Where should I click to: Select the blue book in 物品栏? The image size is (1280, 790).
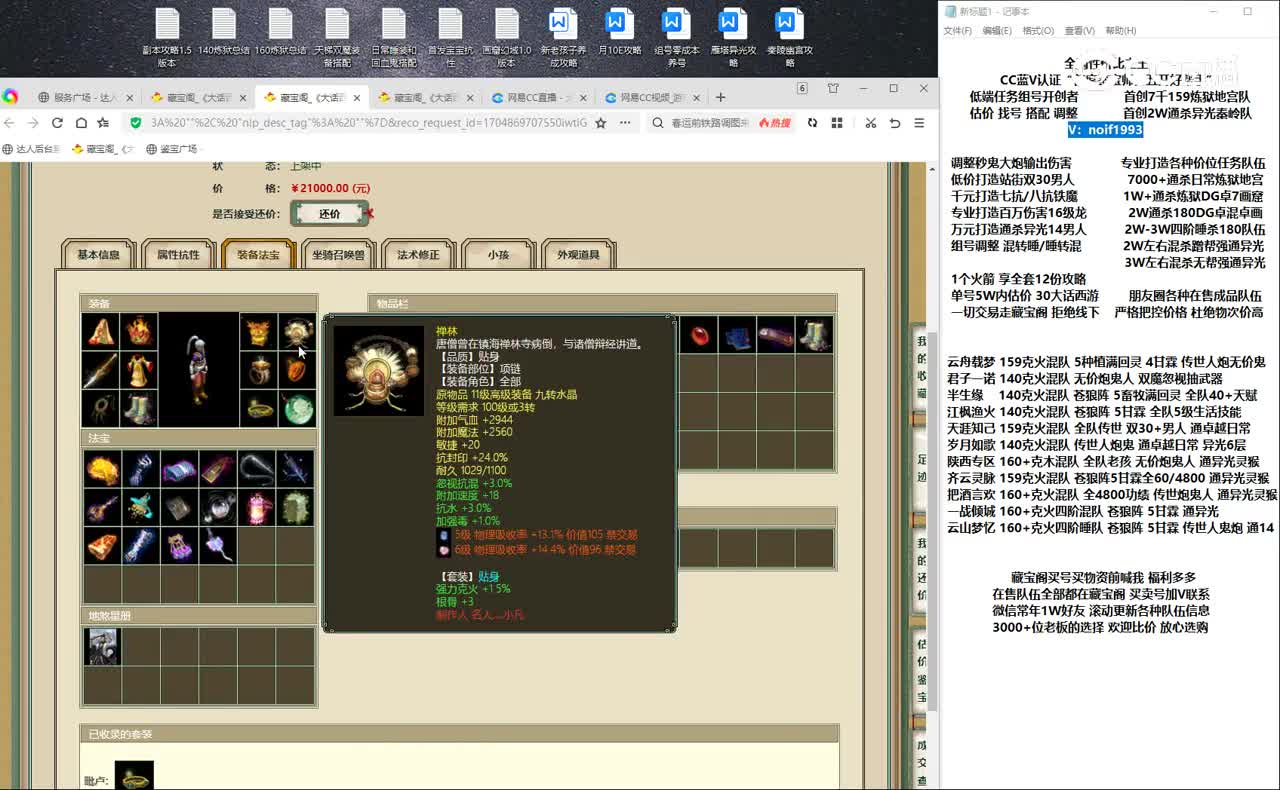737,335
